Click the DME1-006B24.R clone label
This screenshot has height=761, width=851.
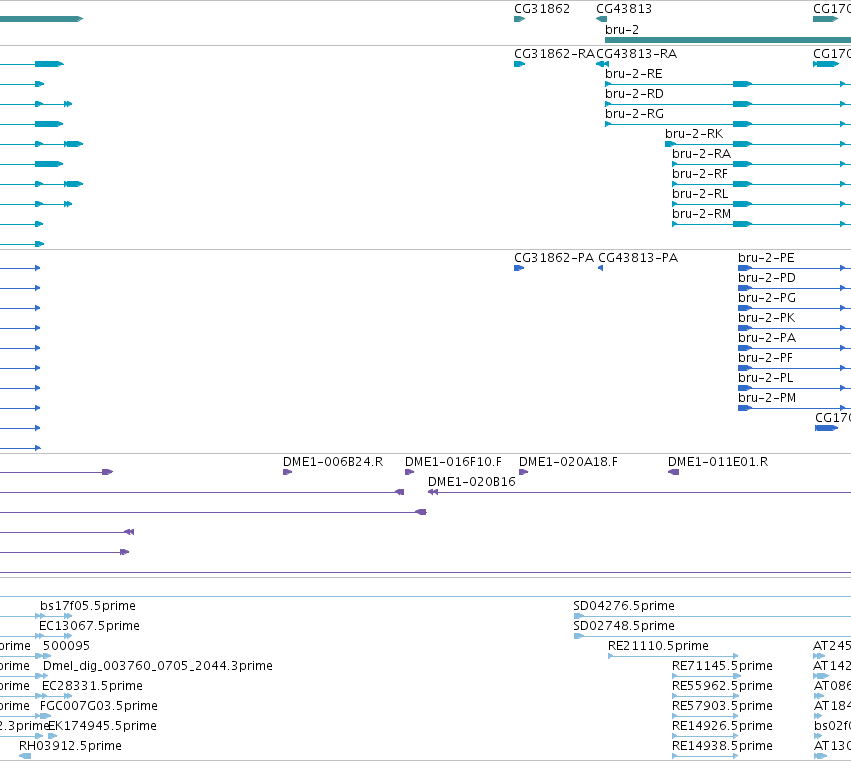[x=333, y=462]
